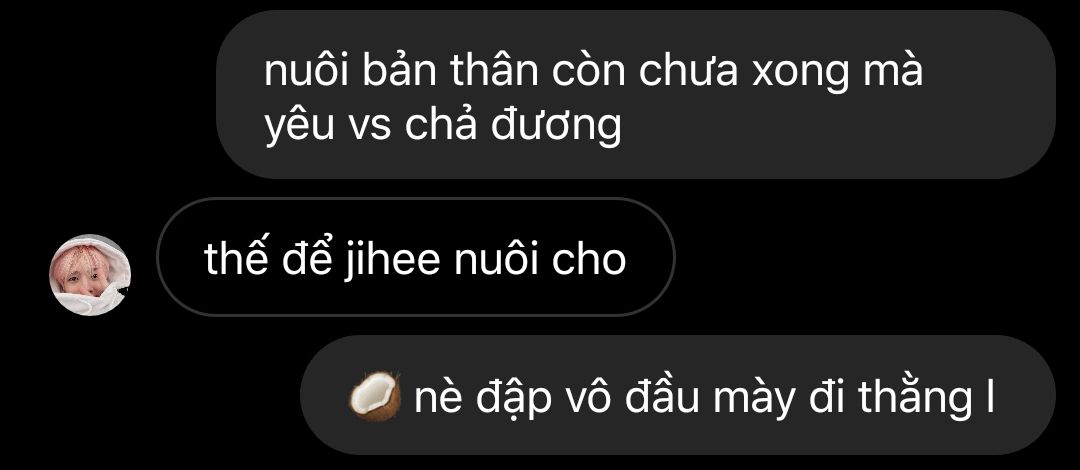Open the pink-haired sender's profile avatar
Image resolution: width=1080 pixels, height=470 pixels.
pos(90,275)
